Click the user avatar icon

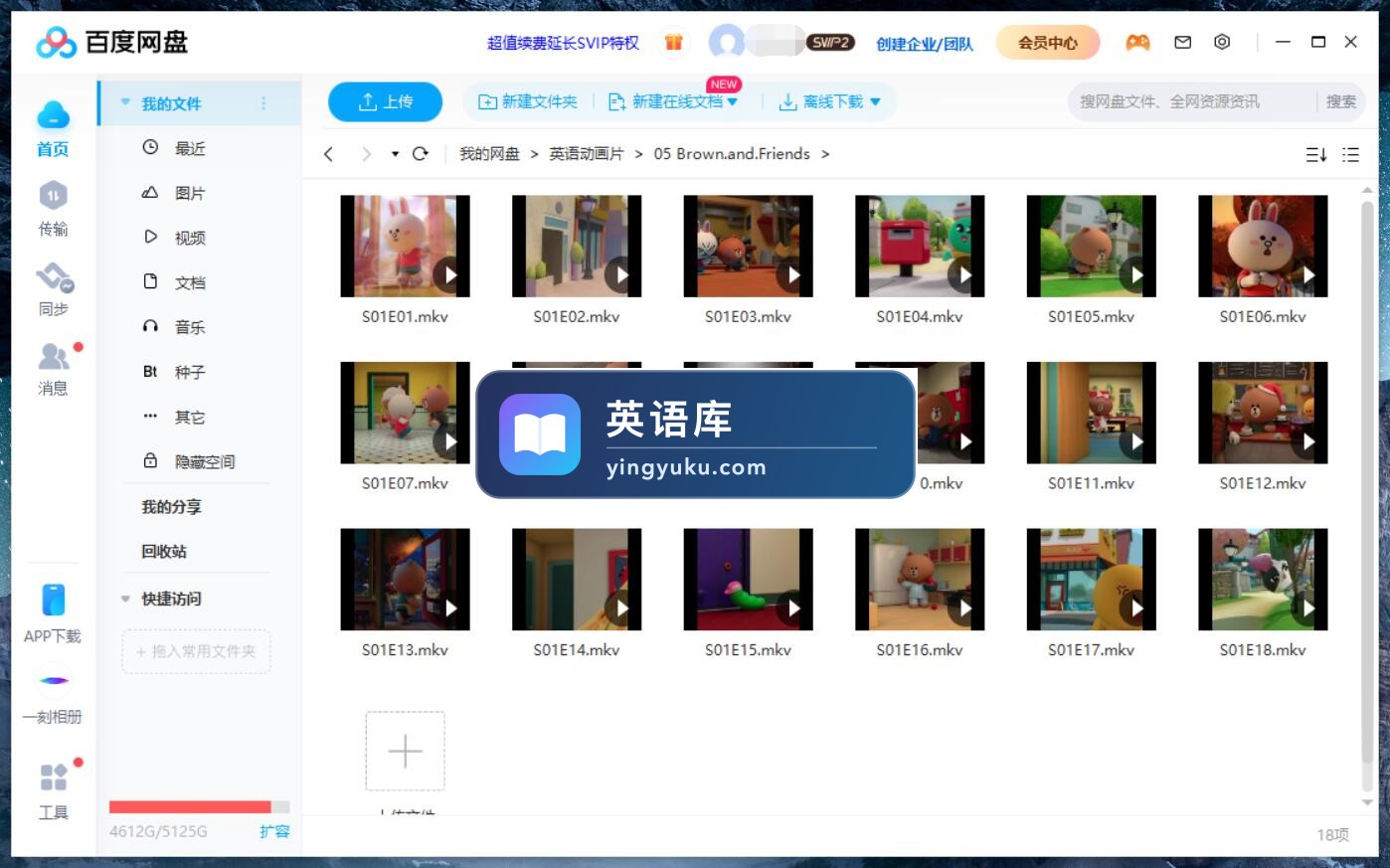tap(728, 42)
